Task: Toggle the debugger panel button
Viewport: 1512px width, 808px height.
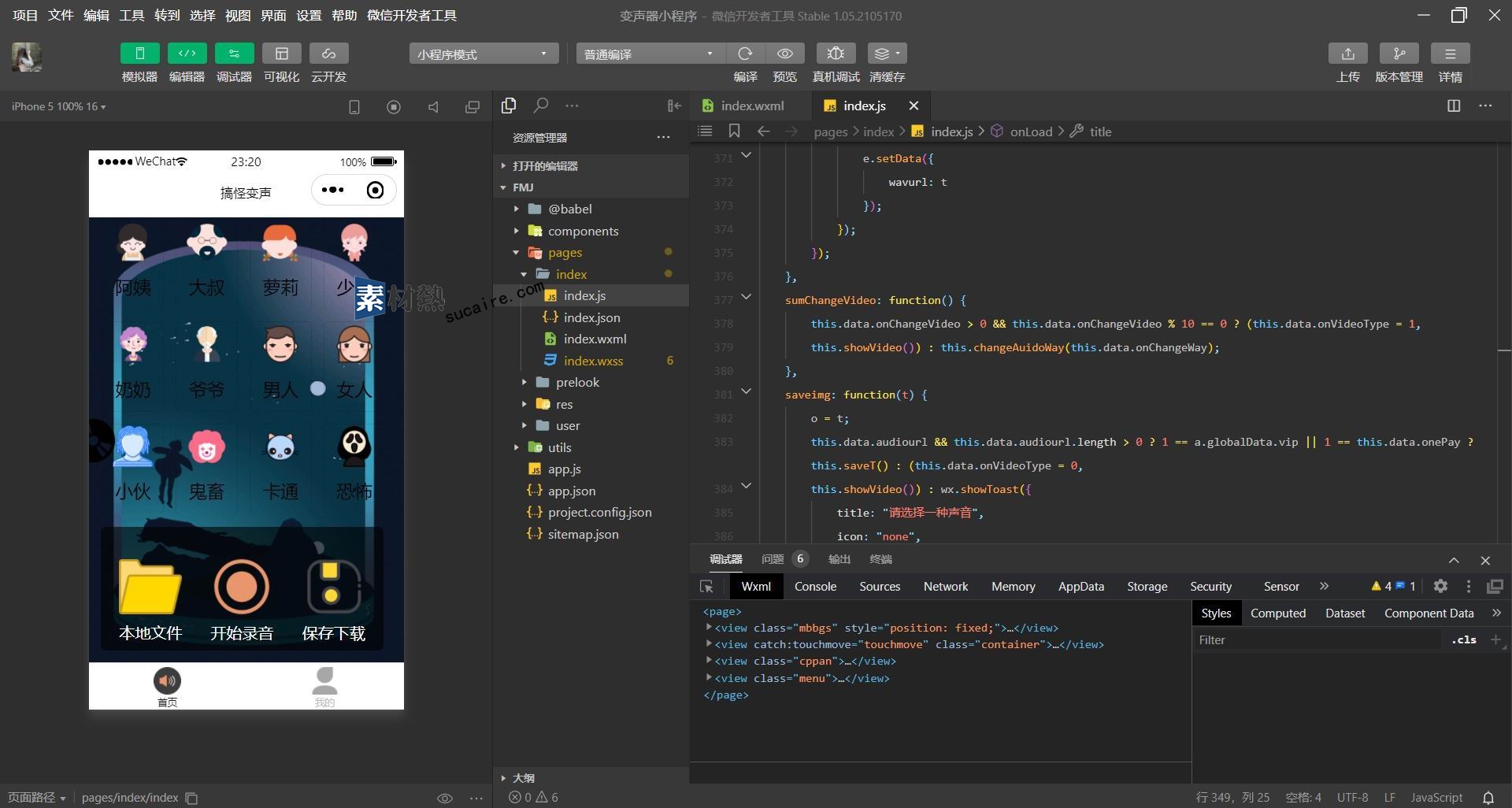Action: 234,54
